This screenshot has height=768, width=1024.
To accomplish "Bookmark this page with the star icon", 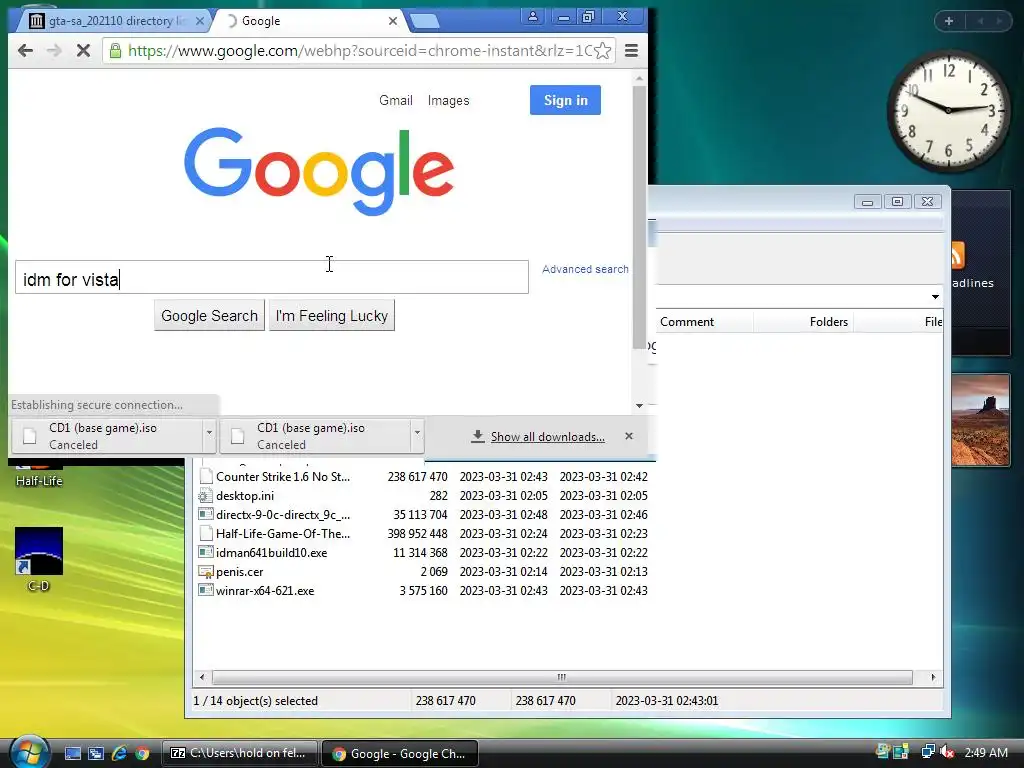I will click(603, 51).
